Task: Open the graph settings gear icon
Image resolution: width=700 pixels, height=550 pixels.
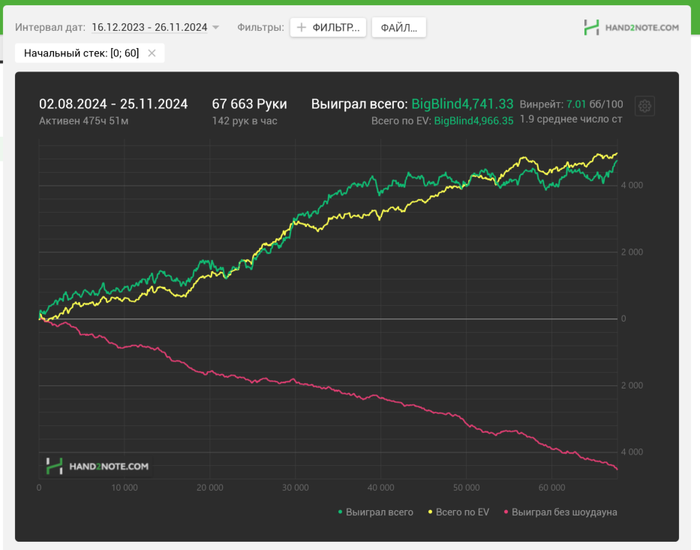Action: 644,106
